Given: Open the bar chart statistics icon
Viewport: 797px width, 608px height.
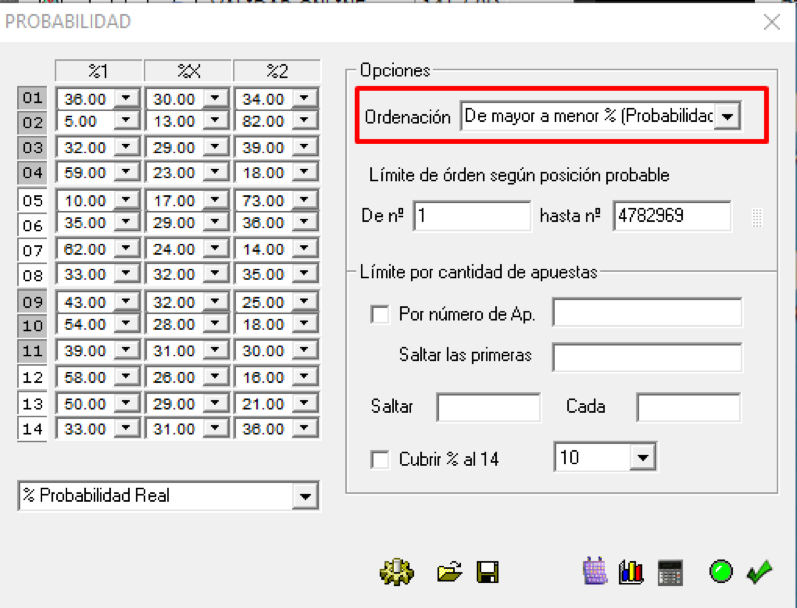Looking at the screenshot, I should click(631, 572).
